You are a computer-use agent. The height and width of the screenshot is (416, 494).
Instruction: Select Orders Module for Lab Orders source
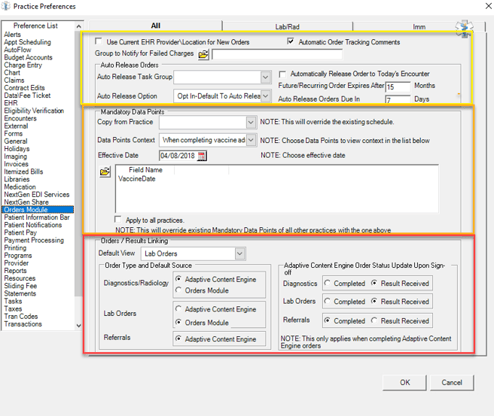(178, 322)
